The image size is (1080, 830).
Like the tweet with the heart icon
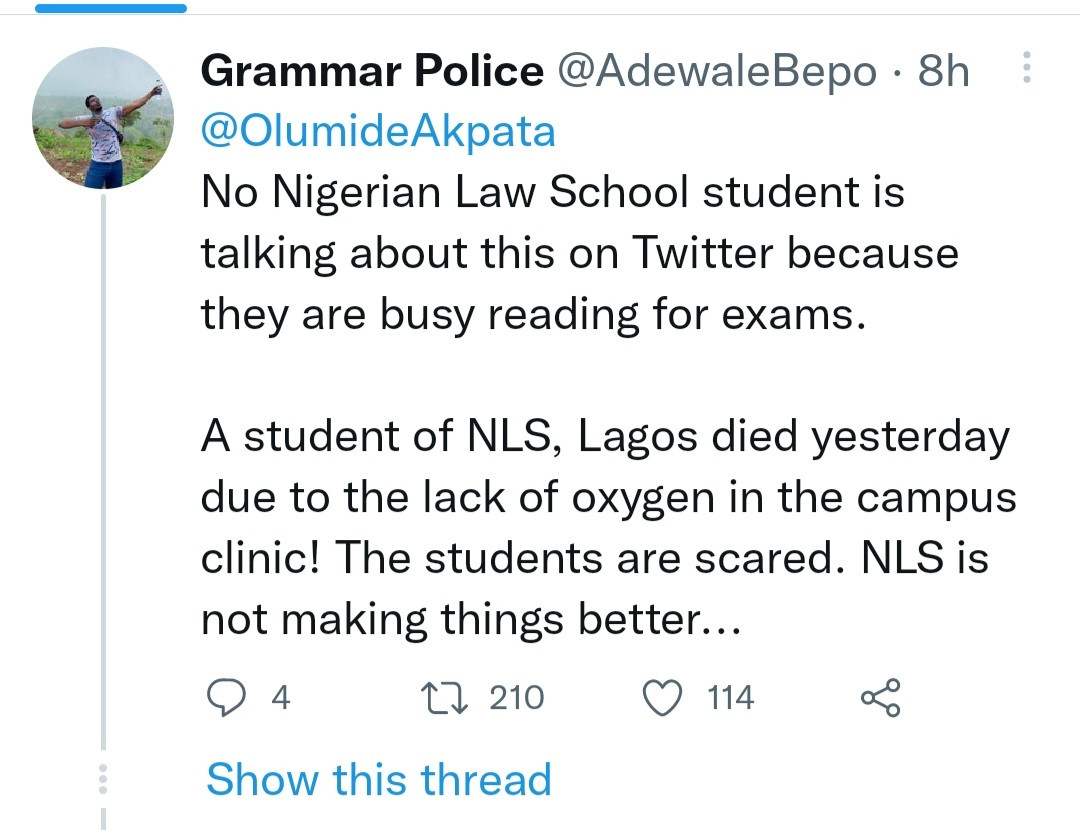click(x=661, y=697)
